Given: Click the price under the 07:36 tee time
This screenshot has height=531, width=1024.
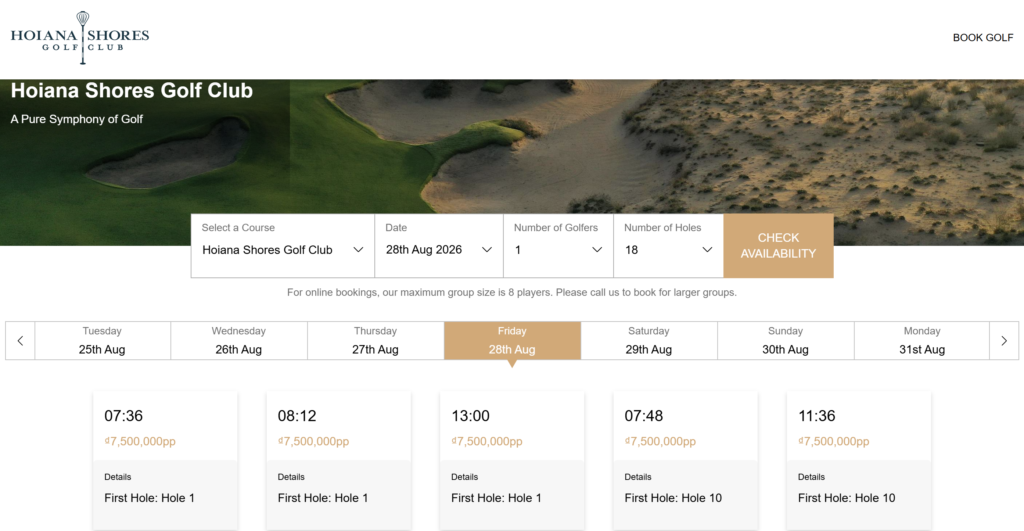Looking at the screenshot, I should (140, 442).
